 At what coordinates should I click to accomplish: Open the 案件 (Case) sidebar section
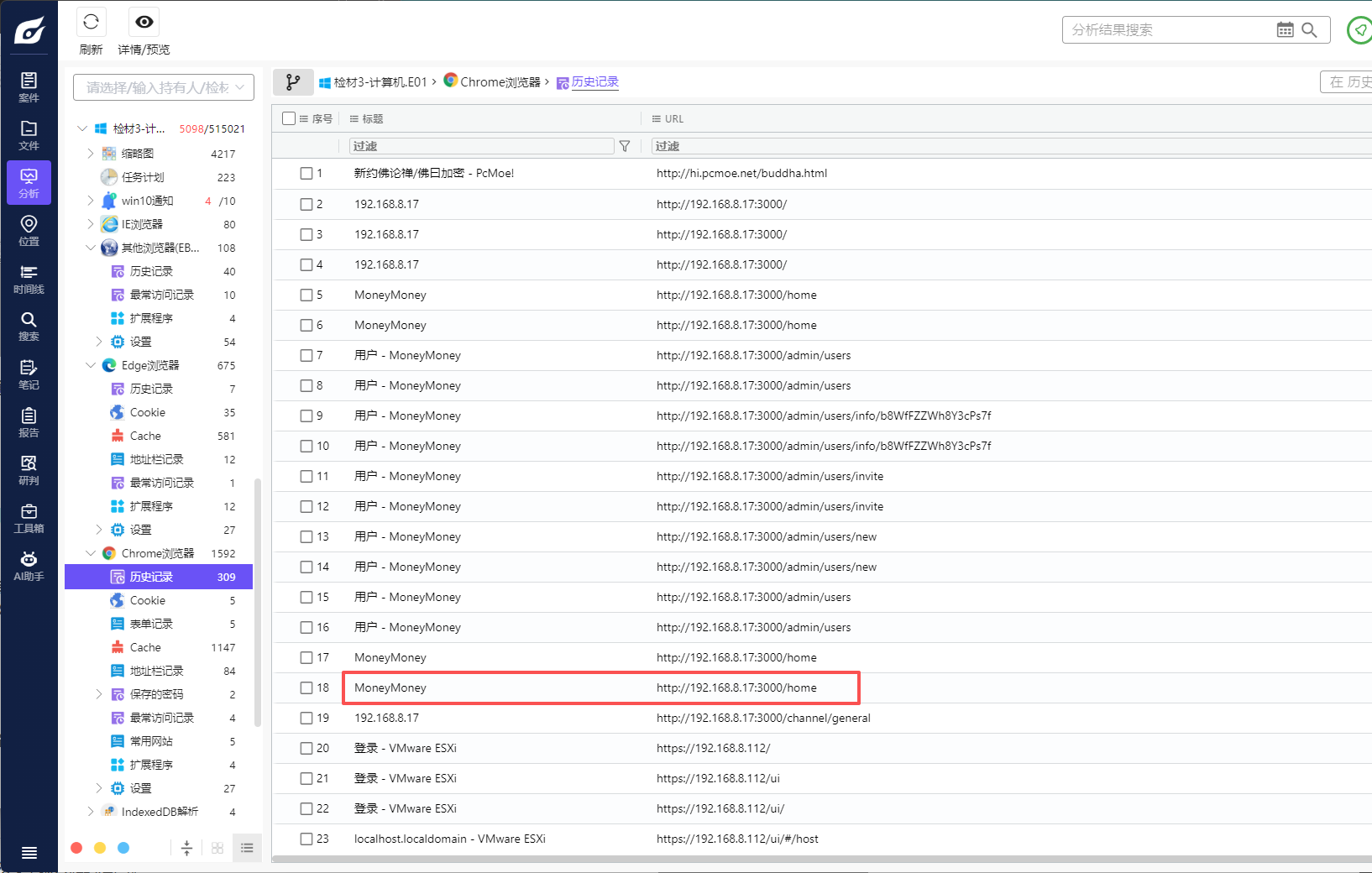(29, 87)
